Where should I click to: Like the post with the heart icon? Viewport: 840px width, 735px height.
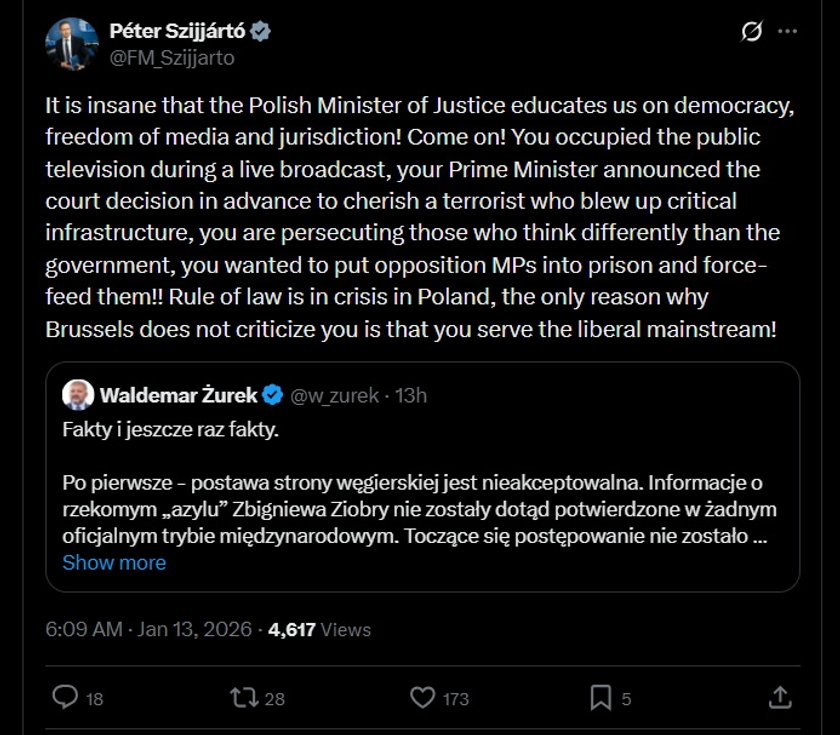(424, 697)
